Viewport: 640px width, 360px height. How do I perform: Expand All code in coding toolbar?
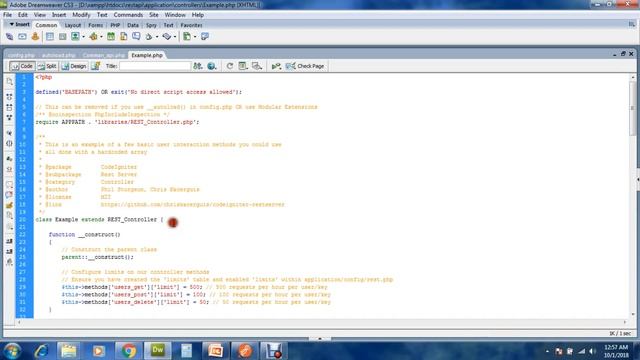click(x=9, y=118)
